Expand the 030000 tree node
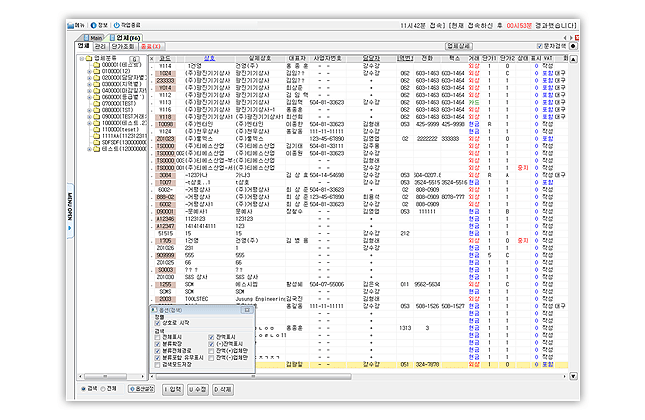 [x=89, y=84]
